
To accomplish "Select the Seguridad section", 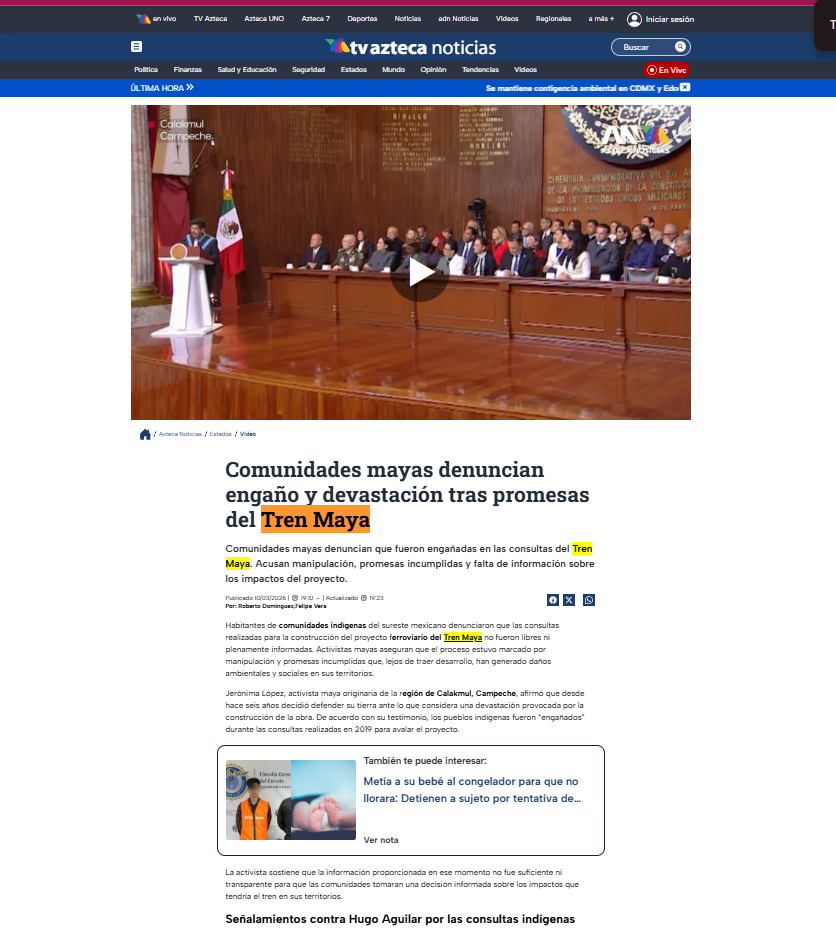I will (x=309, y=70).
